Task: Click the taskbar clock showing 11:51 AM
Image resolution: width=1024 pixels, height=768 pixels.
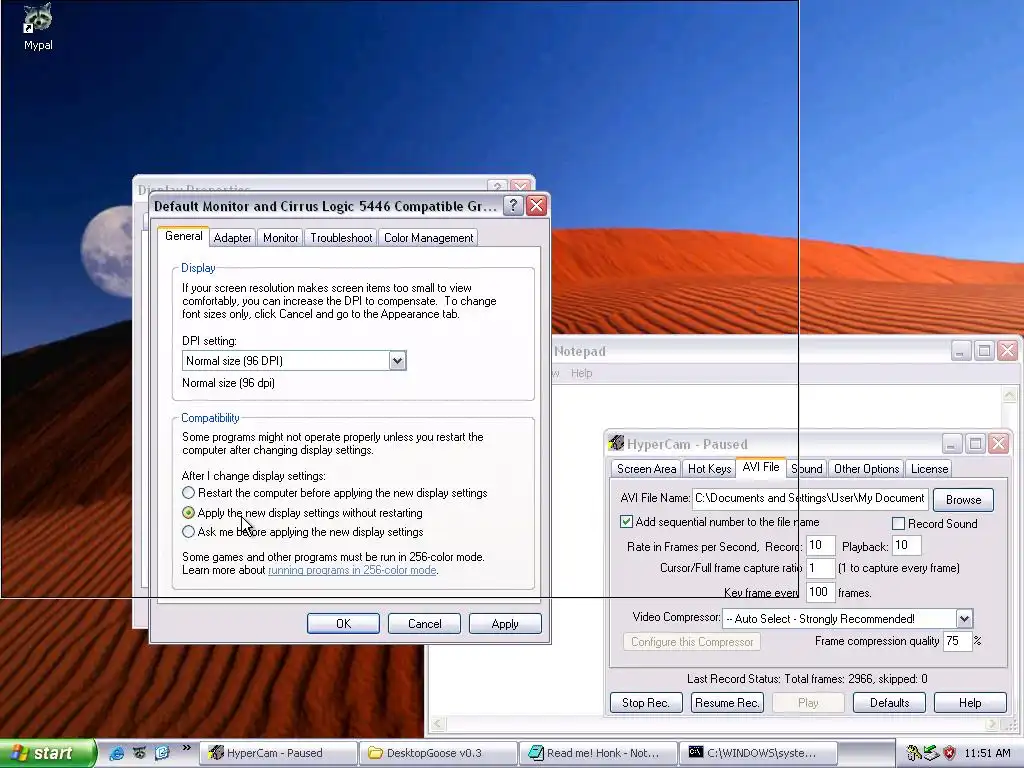Action: pyautogui.click(x=987, y=753)
